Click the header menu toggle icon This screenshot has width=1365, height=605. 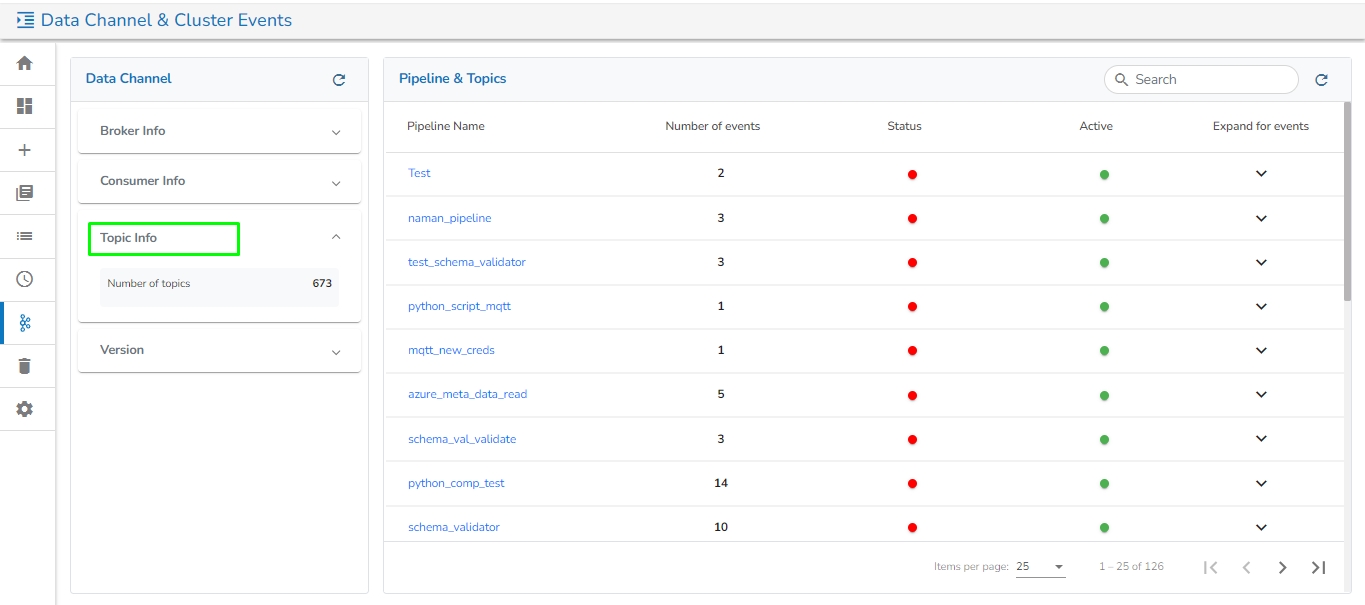(25, 20)
